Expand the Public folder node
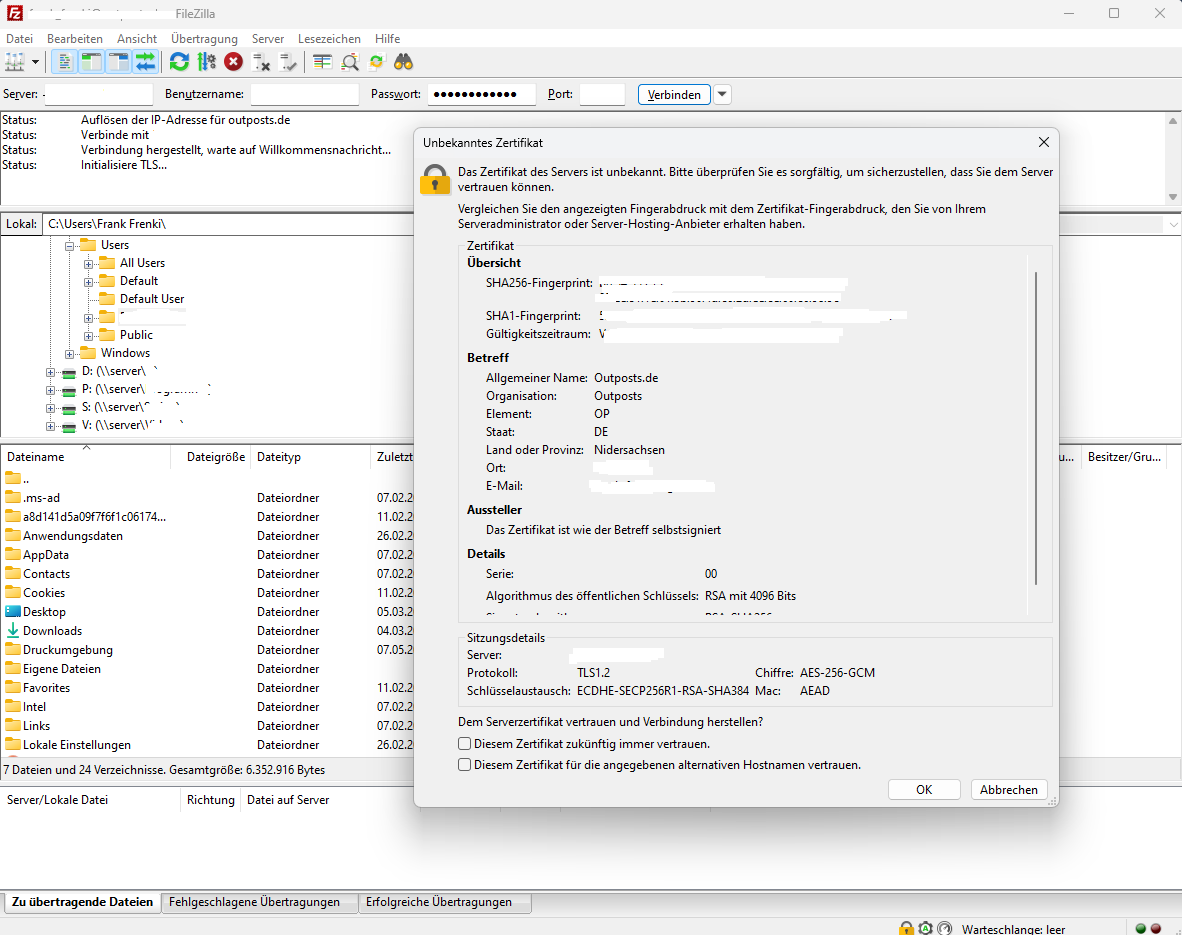The image size is (1182, 935). pos(88,336)
